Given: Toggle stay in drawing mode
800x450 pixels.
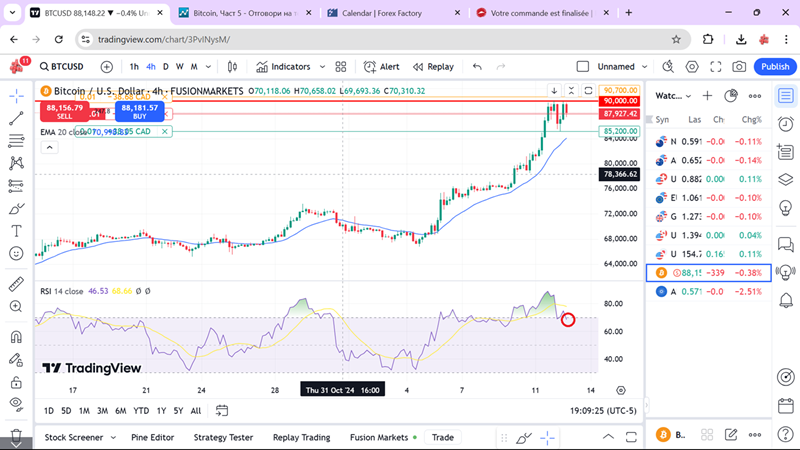Looking at the screenshot, I should [x=16, y=360].
